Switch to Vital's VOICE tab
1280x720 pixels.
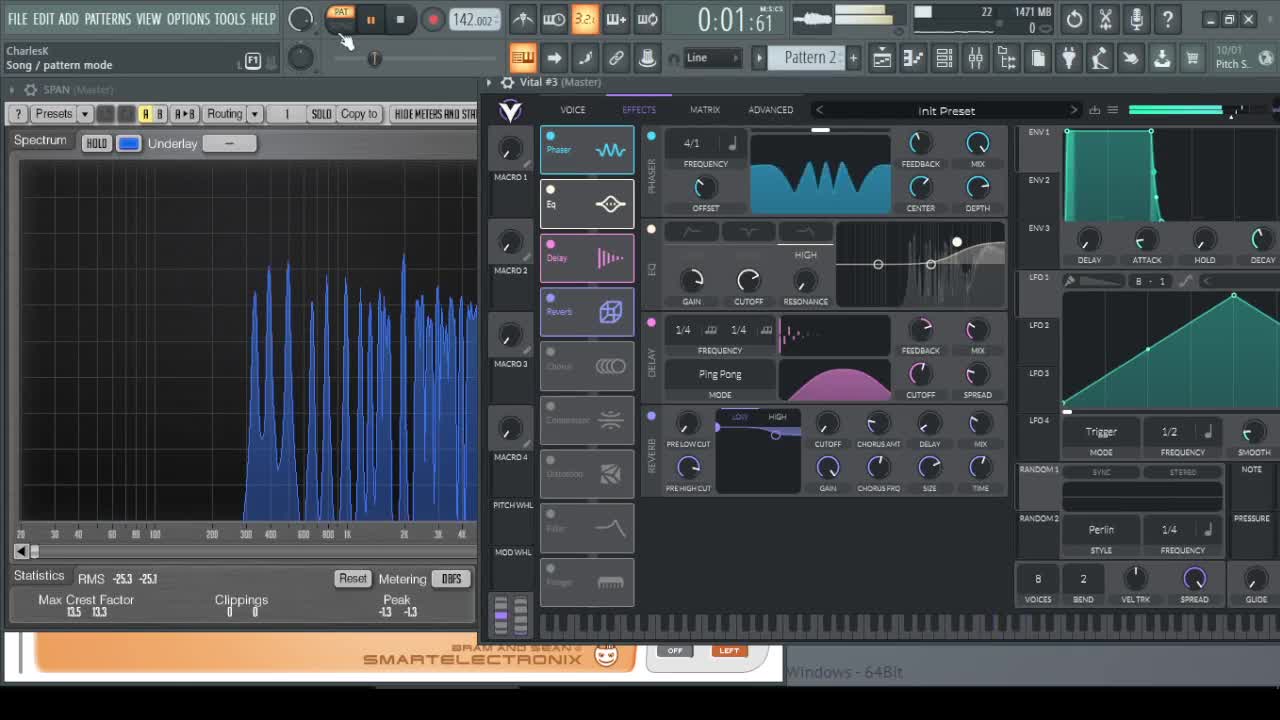pos(573,110)
